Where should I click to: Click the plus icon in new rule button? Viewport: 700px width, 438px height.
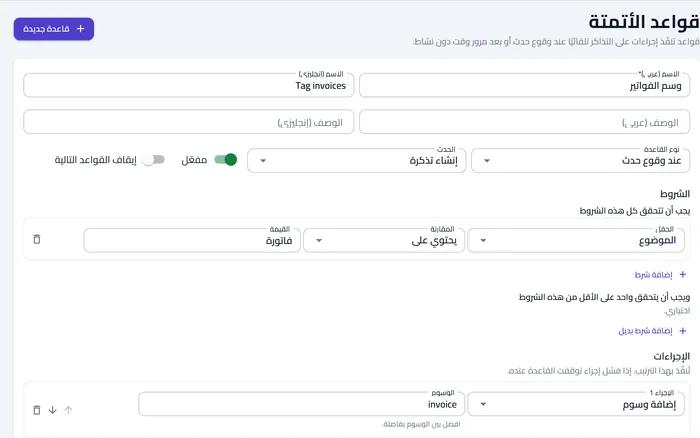coord(80,29)
